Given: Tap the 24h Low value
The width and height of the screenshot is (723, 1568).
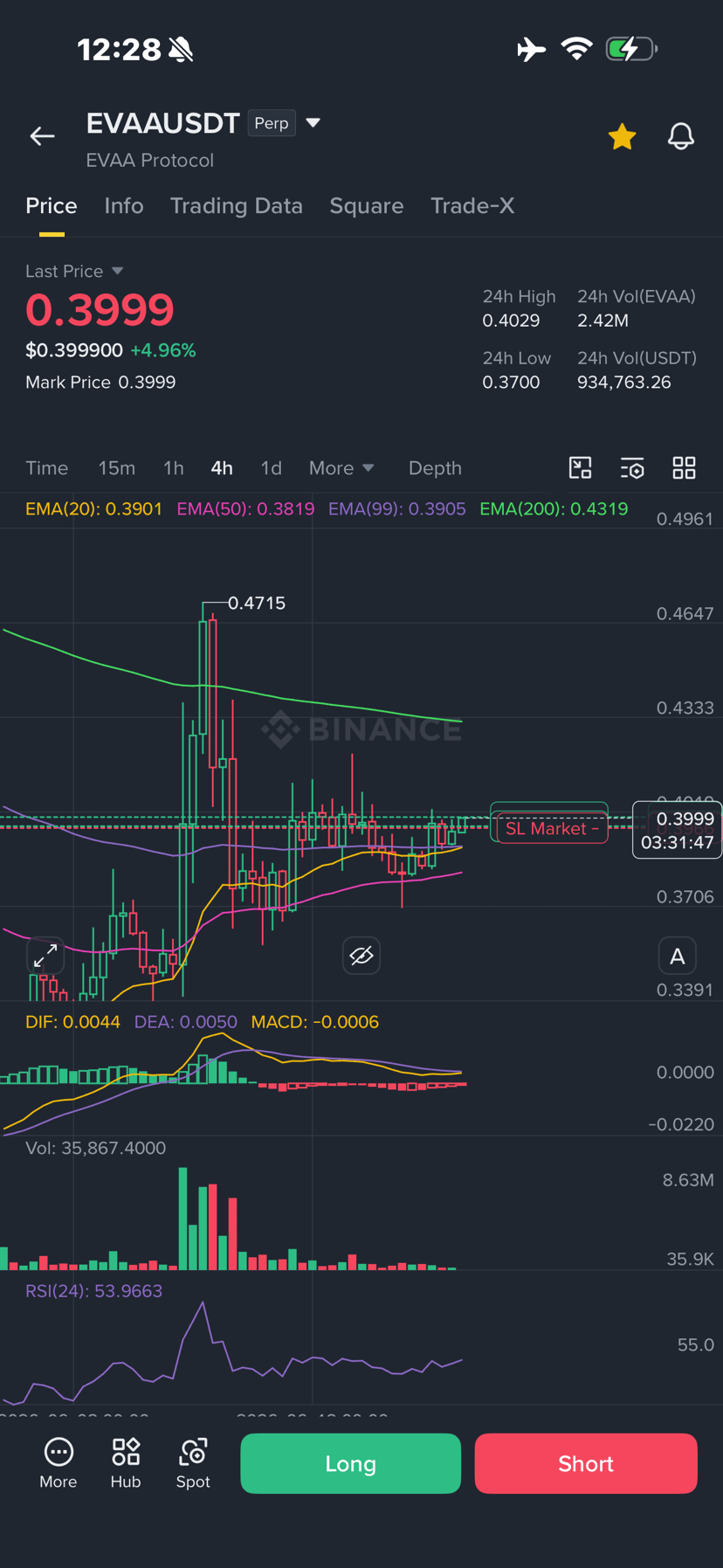Looking at the screenshot, I should pos(511,383).
